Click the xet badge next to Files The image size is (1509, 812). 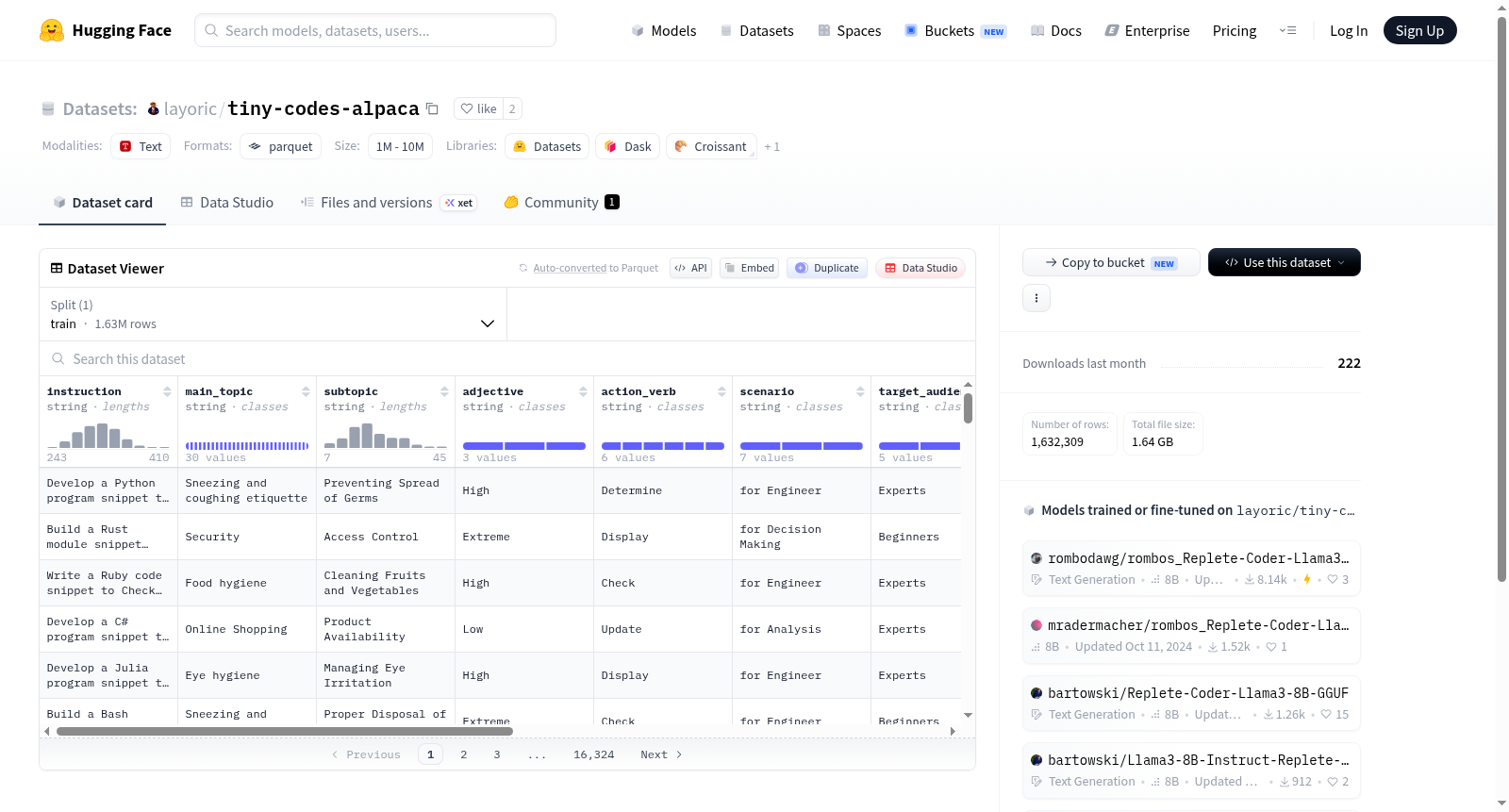tap(459, 203)
